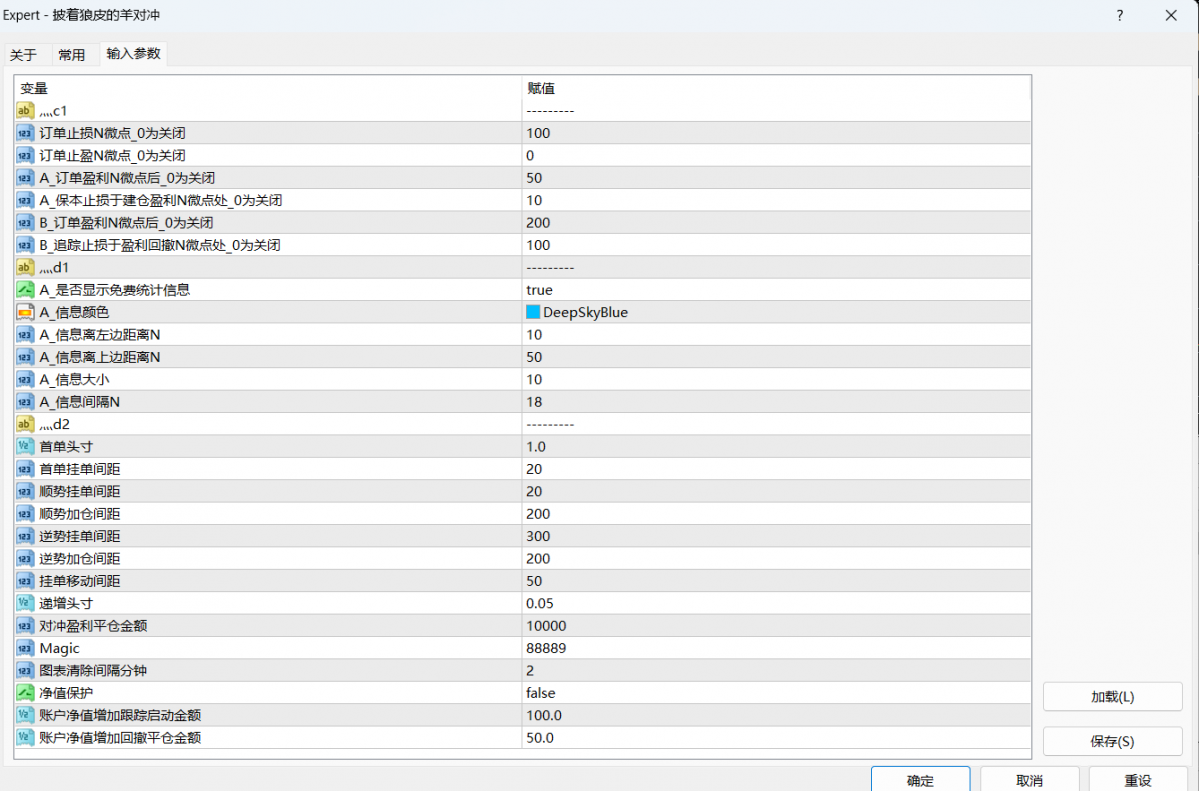
Task: Click the integer icon for 订单止损N微点_0为关闭
Action: [25, 133]
